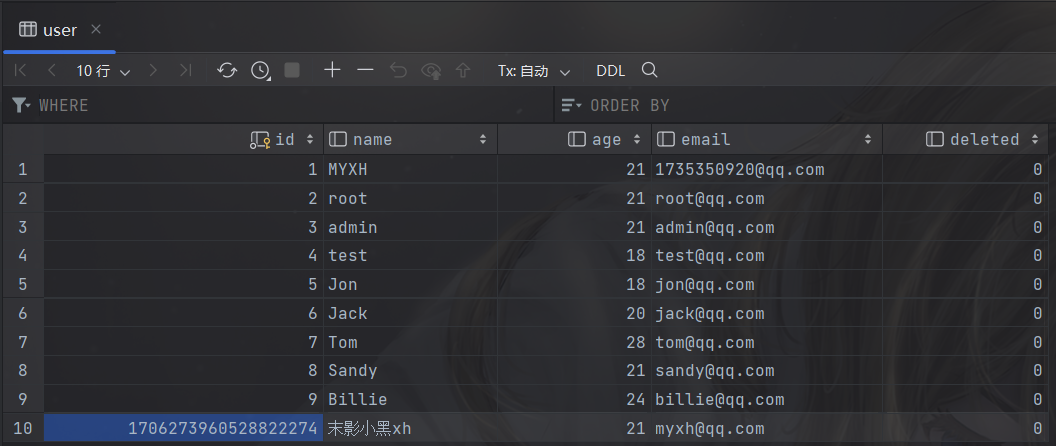
Task: Select age cell 24 in Billie row
Action: click(x=574, y=400)
